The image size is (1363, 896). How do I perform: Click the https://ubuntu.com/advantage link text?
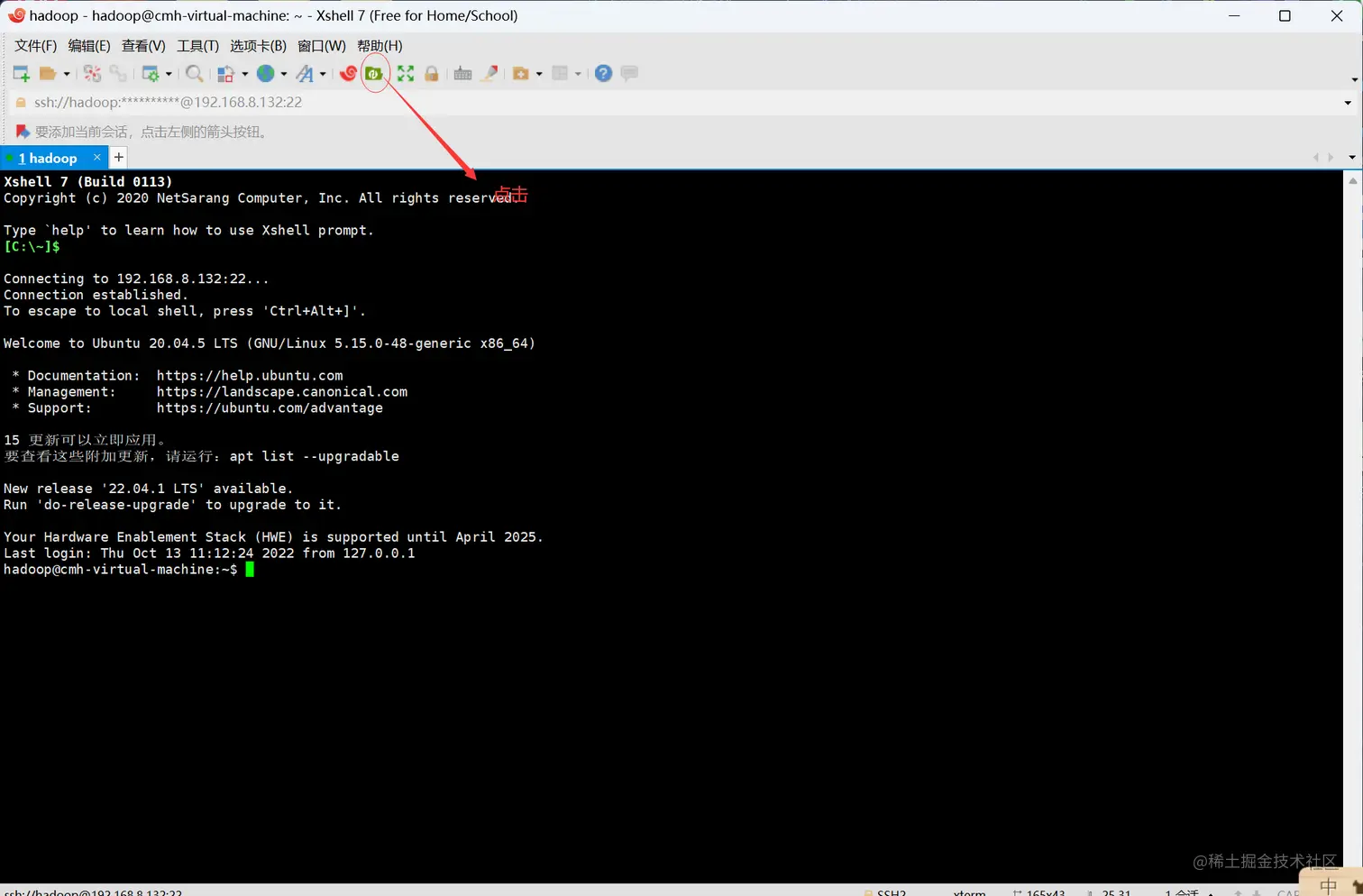(x=270, y=408)
